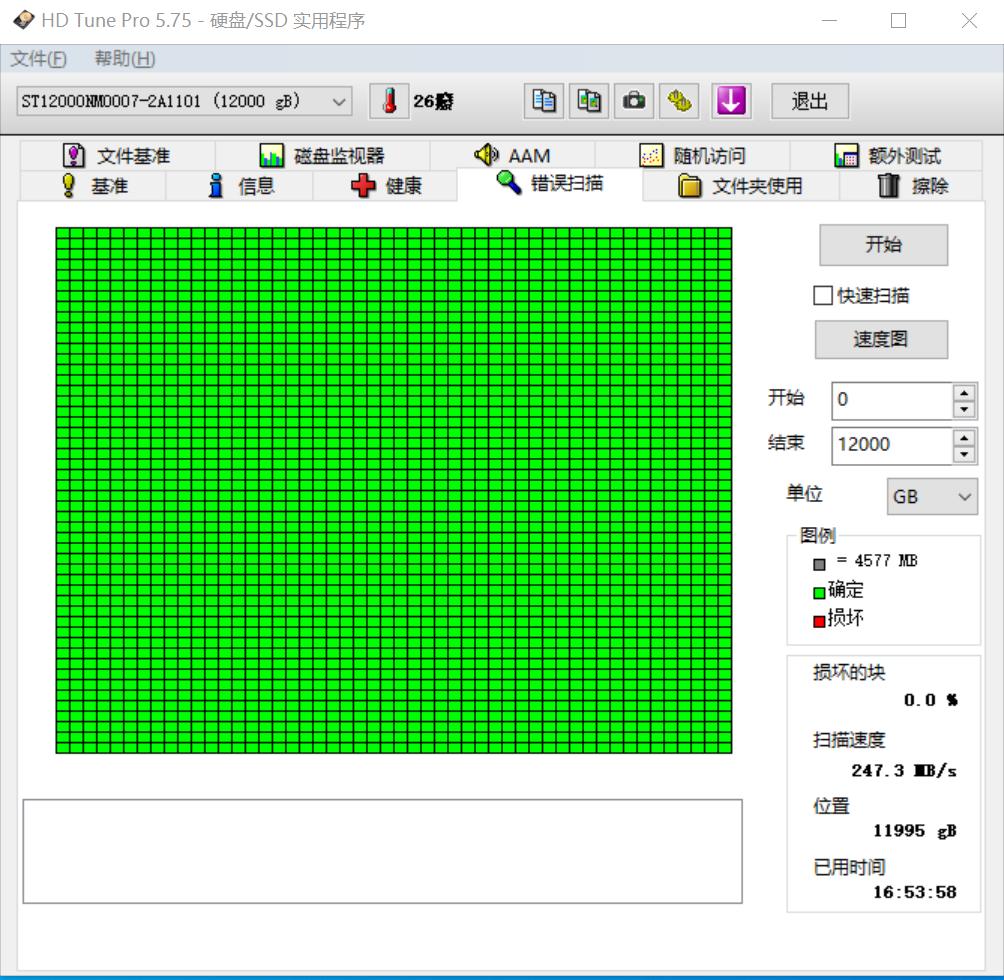Click the 开始 scan button
The image size is (1004, 980).
884,244
